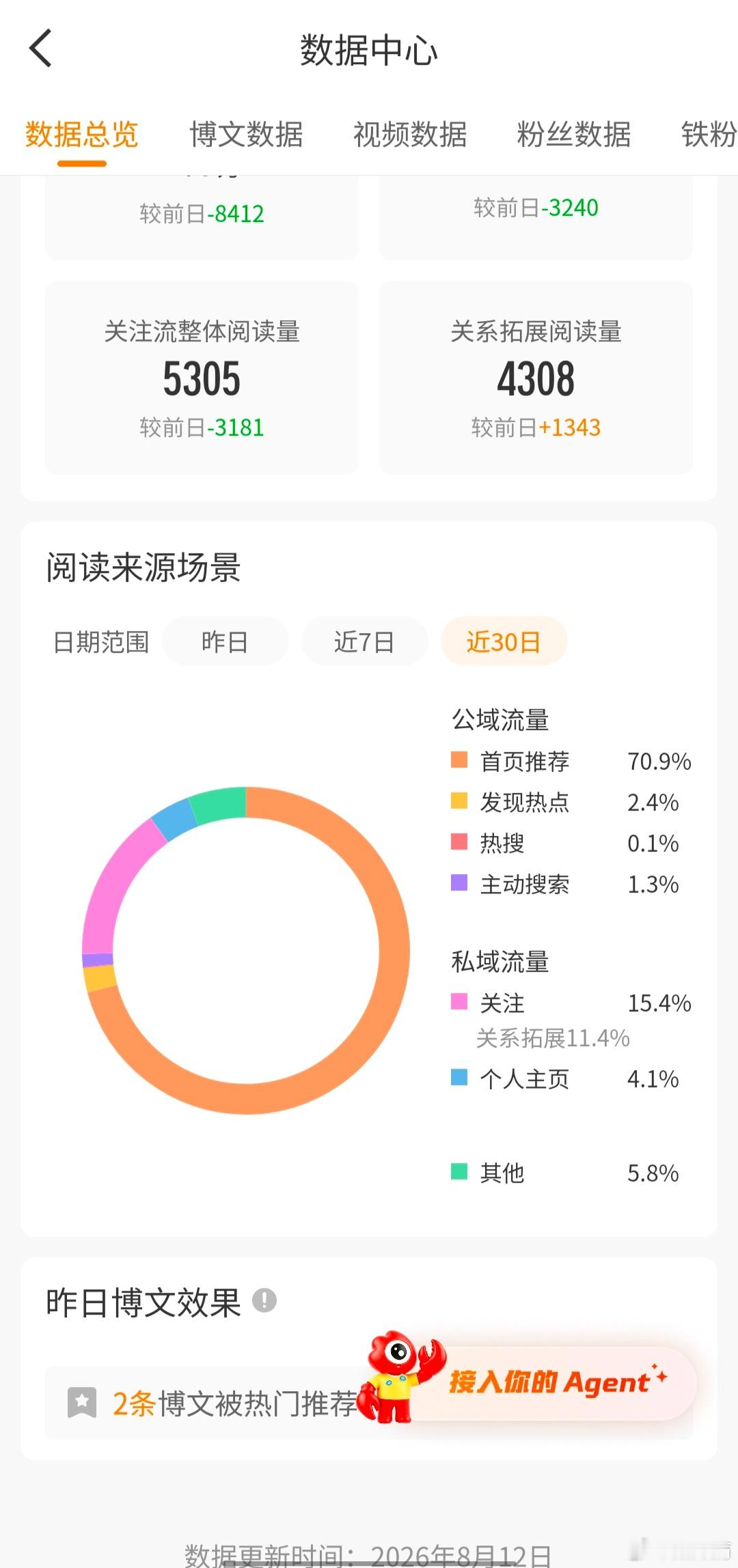Open the 粉丝数据 tab

click(574, 135)
